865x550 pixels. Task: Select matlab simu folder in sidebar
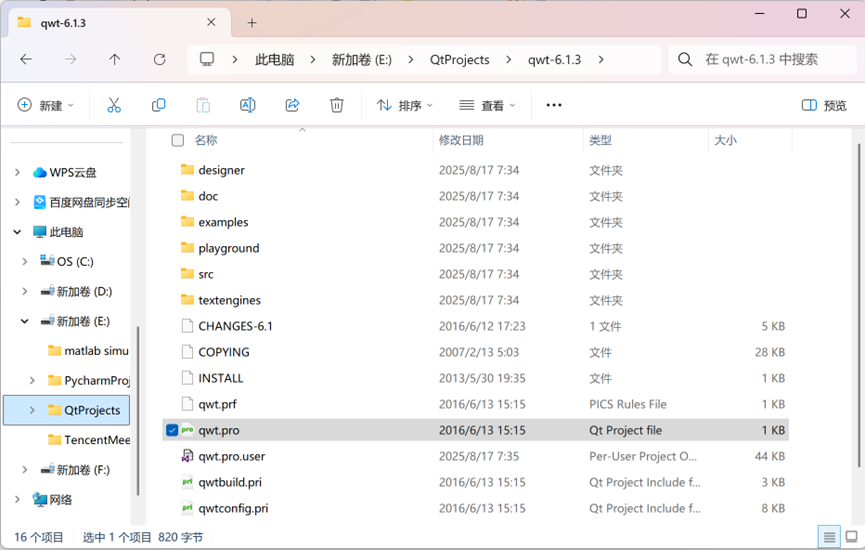(89, 351)
